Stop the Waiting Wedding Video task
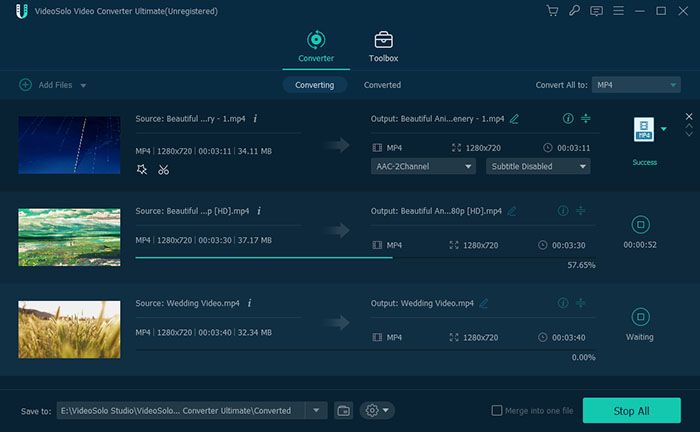Viewport: 700px width, 432px height. click(640, 317)
